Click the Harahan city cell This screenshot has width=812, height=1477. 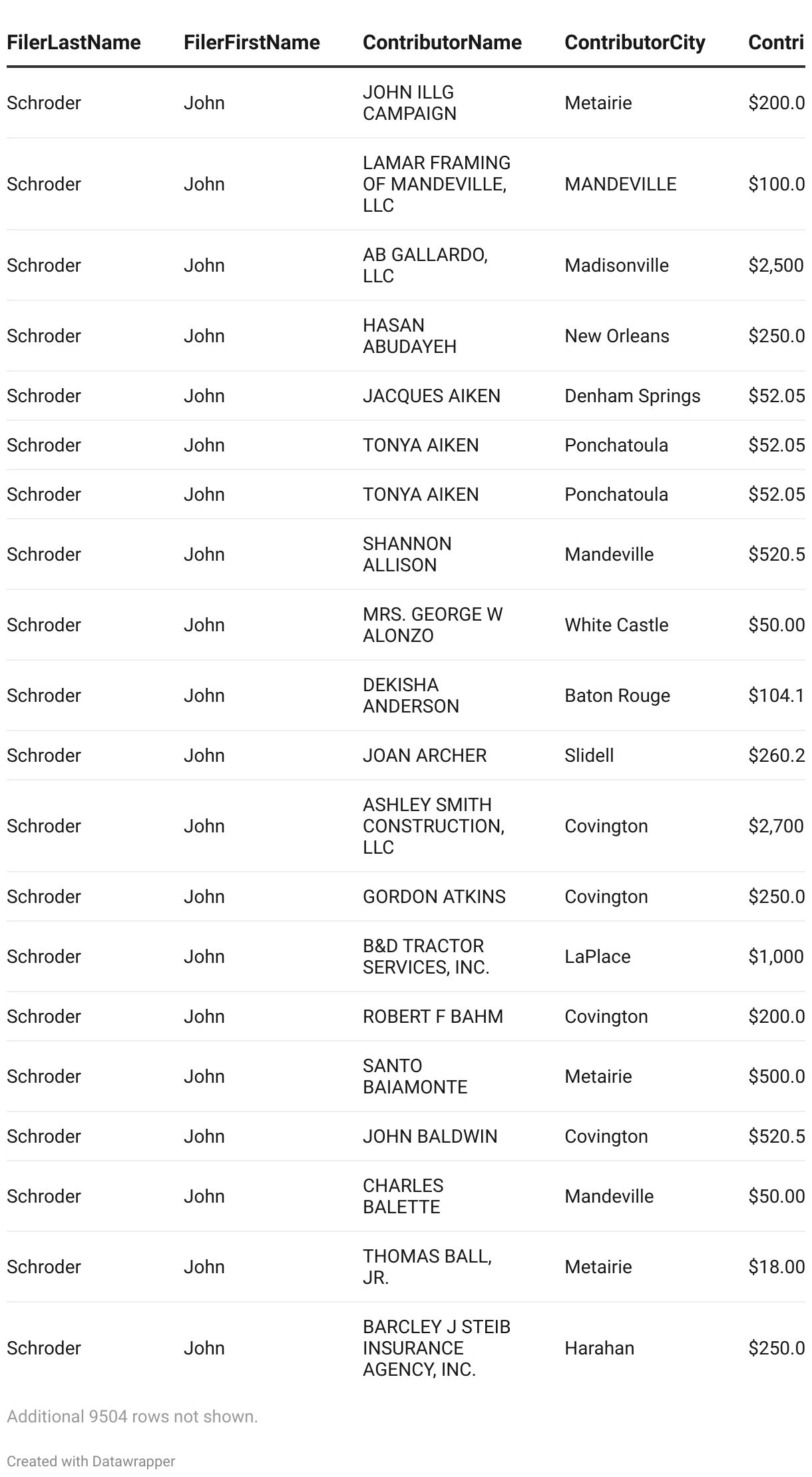coord(599,1348)
